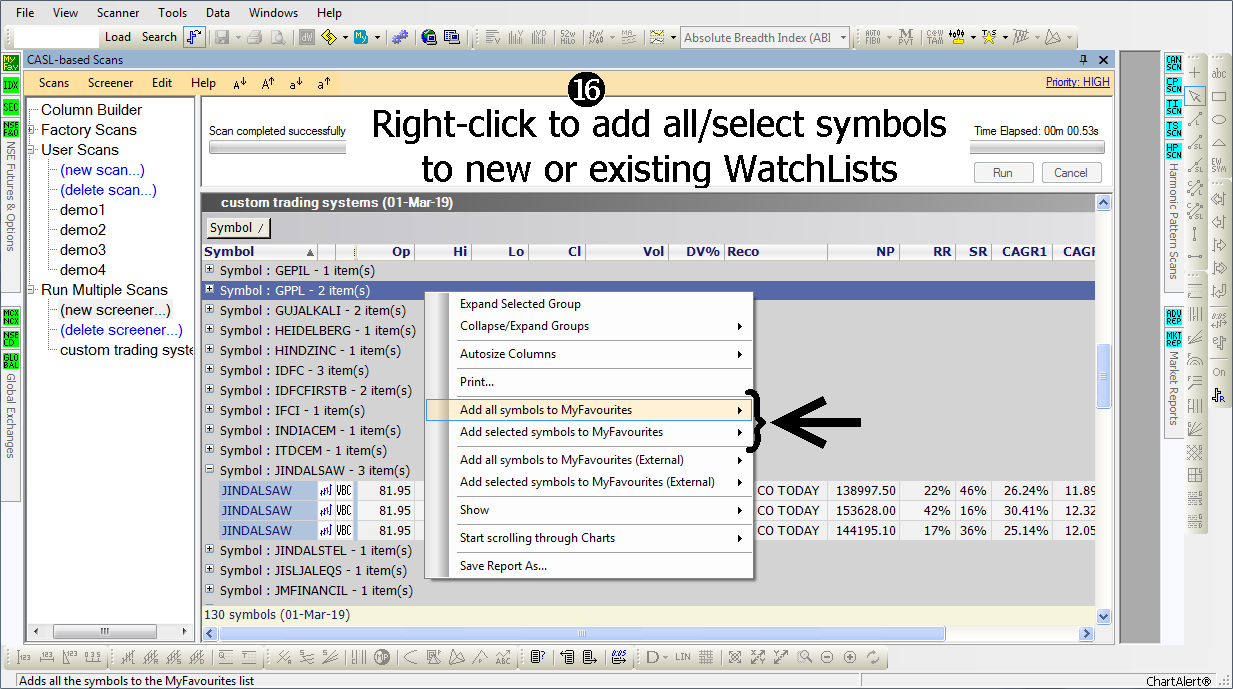1233x689 pixels.
Task: Click the symbol input field in toolbar
Action: tap(55, 37)
